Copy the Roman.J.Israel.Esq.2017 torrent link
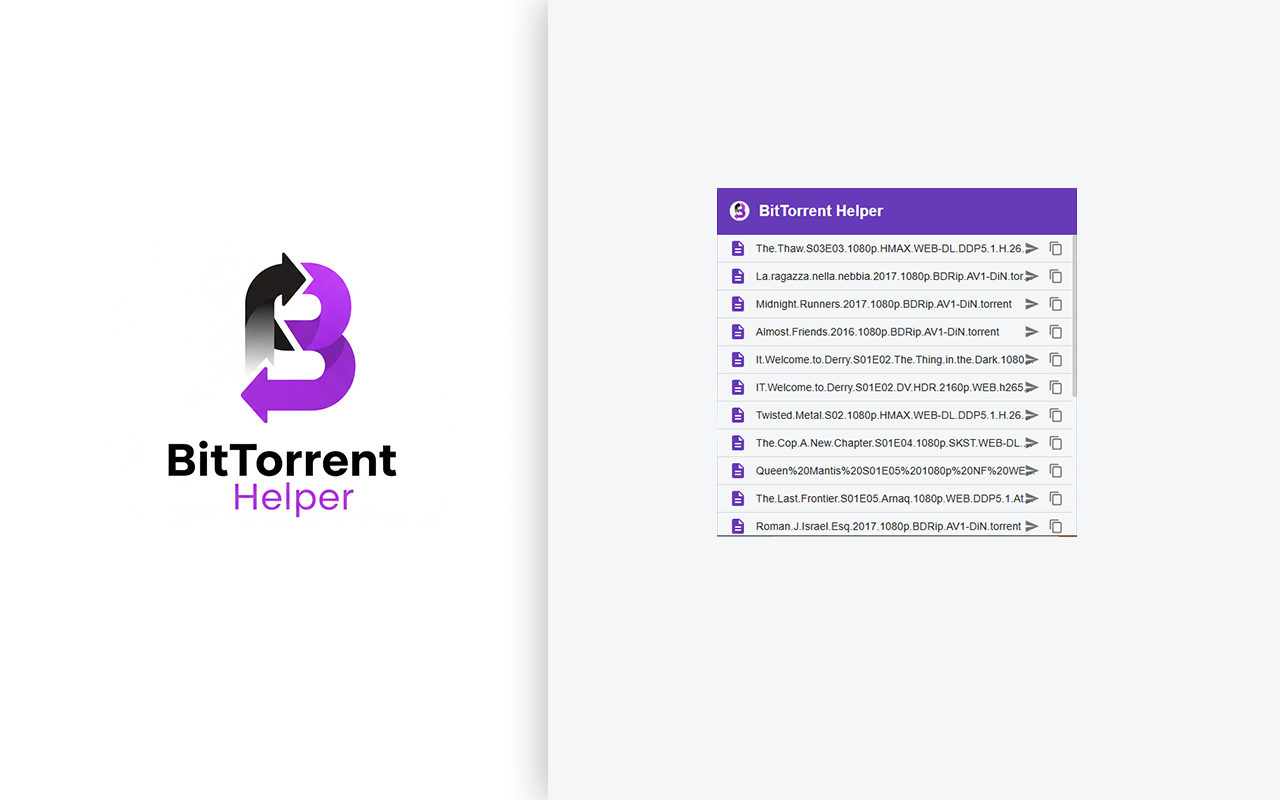This screenshot has width=1280, height=800. click(x=1056, y=526)
